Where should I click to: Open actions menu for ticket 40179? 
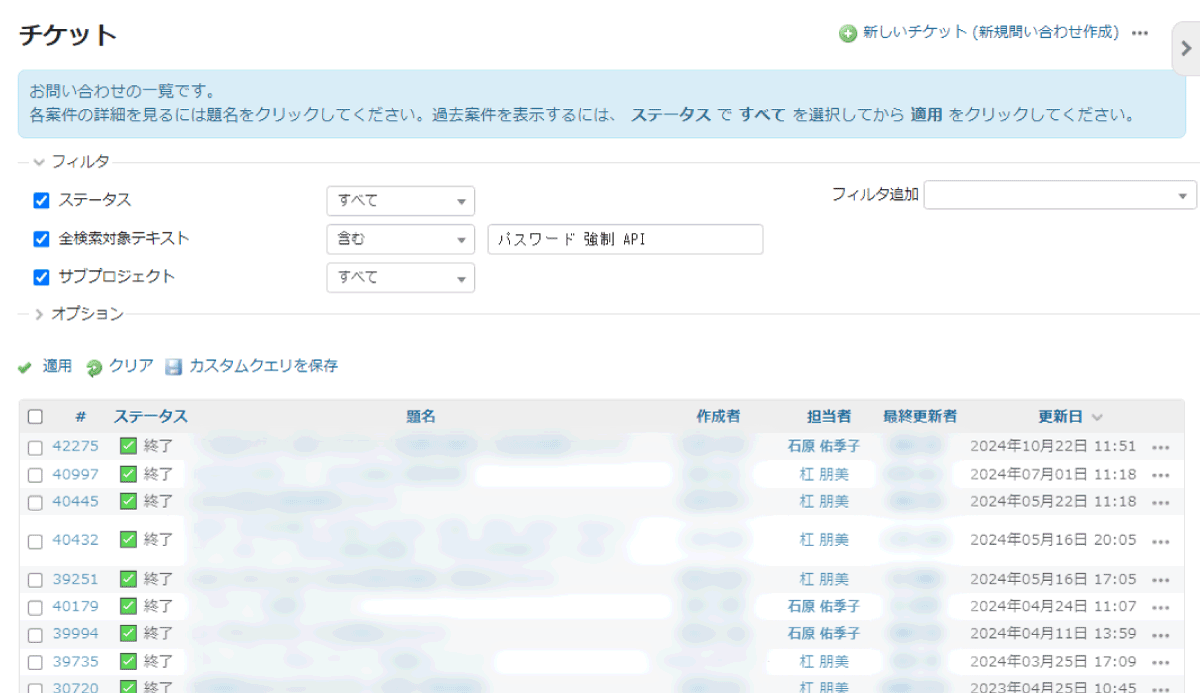coord(1161,607)
